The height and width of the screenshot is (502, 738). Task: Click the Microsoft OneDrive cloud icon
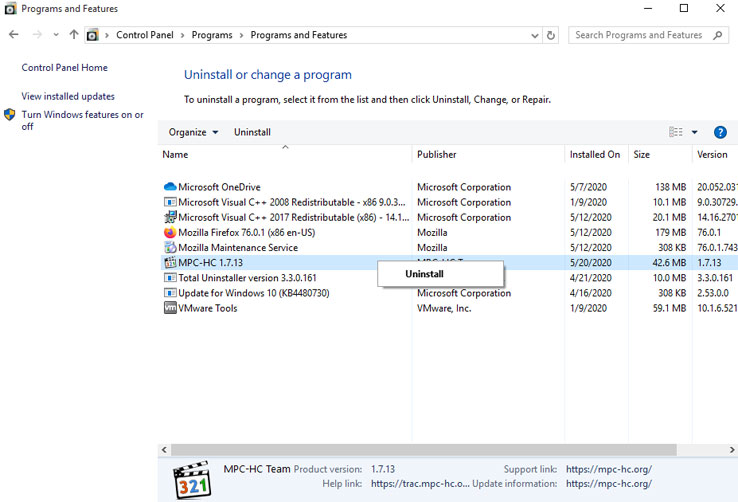tap(170, 187)
